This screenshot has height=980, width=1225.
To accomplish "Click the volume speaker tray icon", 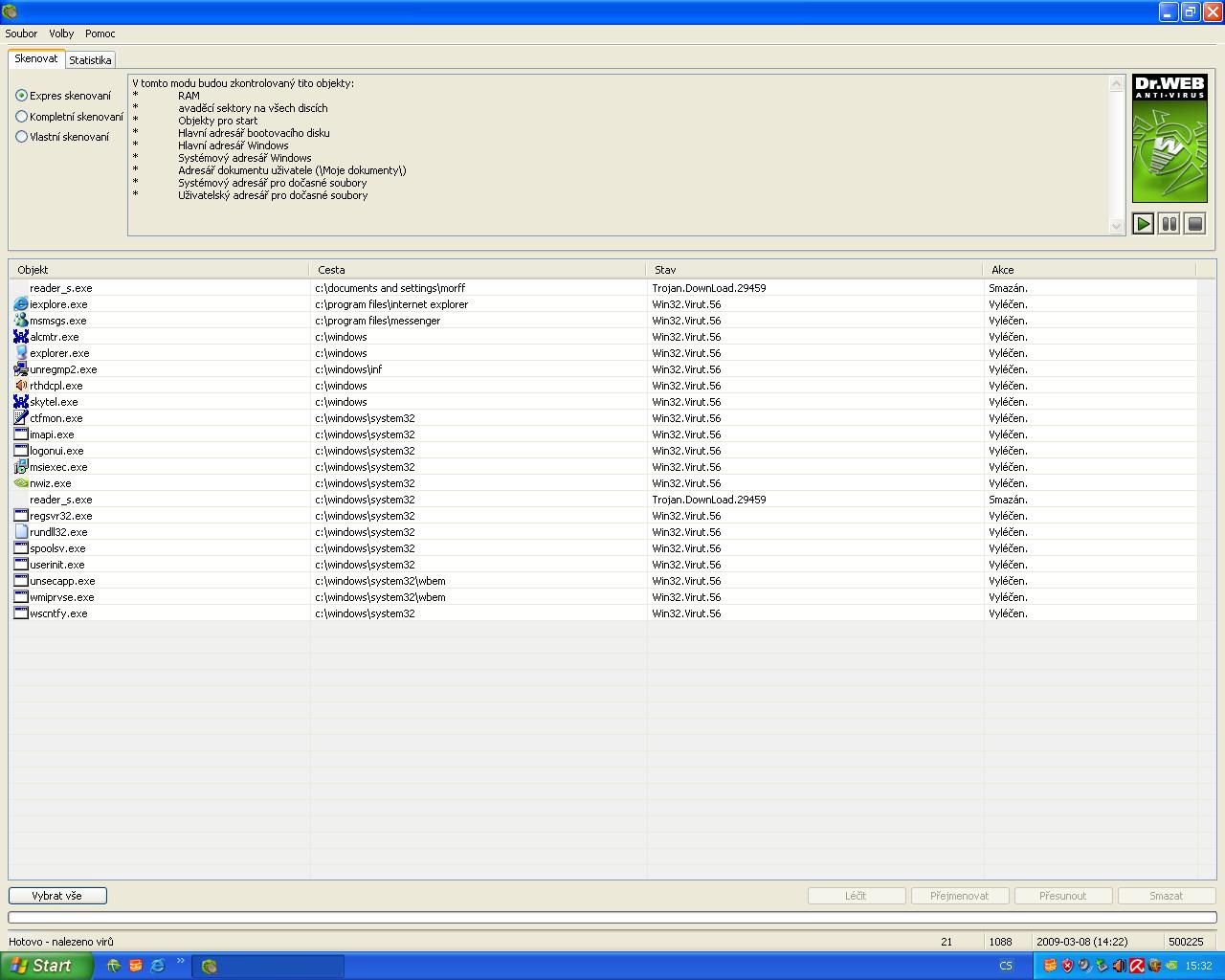I will [1119, 966].
